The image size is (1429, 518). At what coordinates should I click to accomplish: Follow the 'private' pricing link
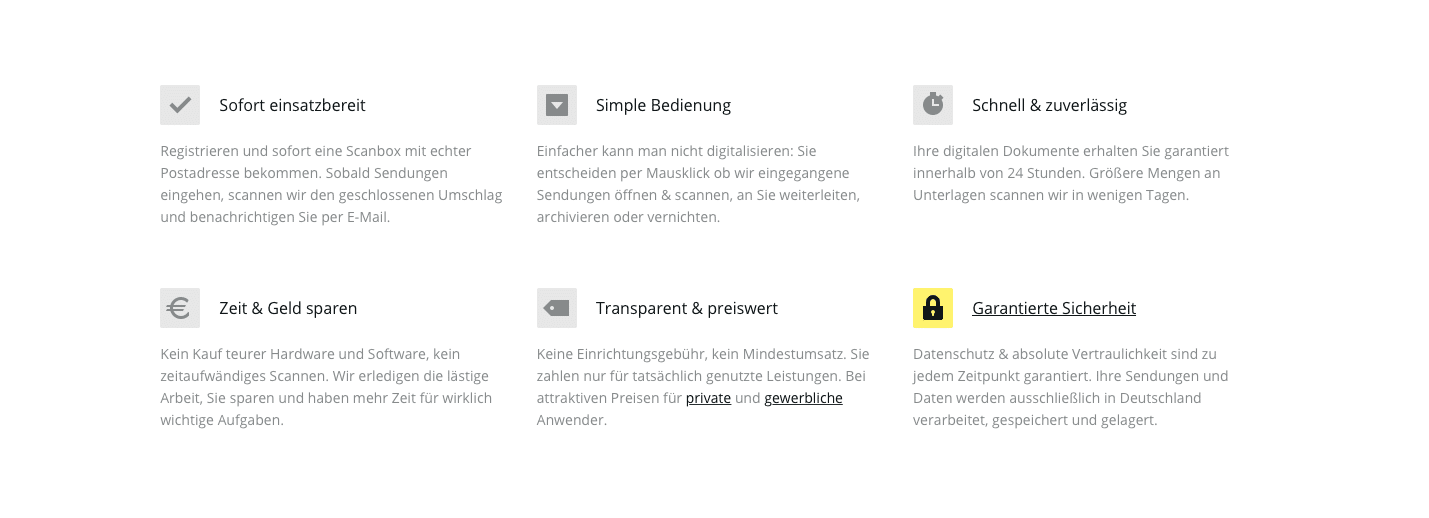click(x=708, y=398)
